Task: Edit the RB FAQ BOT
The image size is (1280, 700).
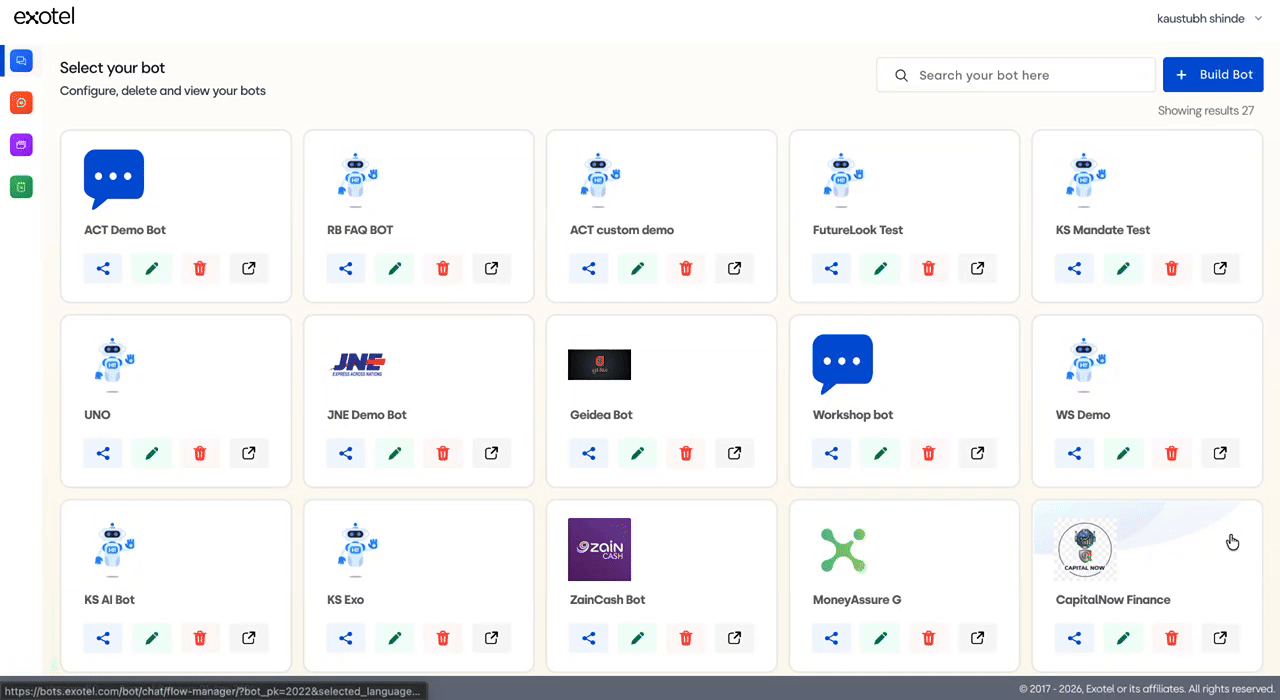Action: click(395, 268)
